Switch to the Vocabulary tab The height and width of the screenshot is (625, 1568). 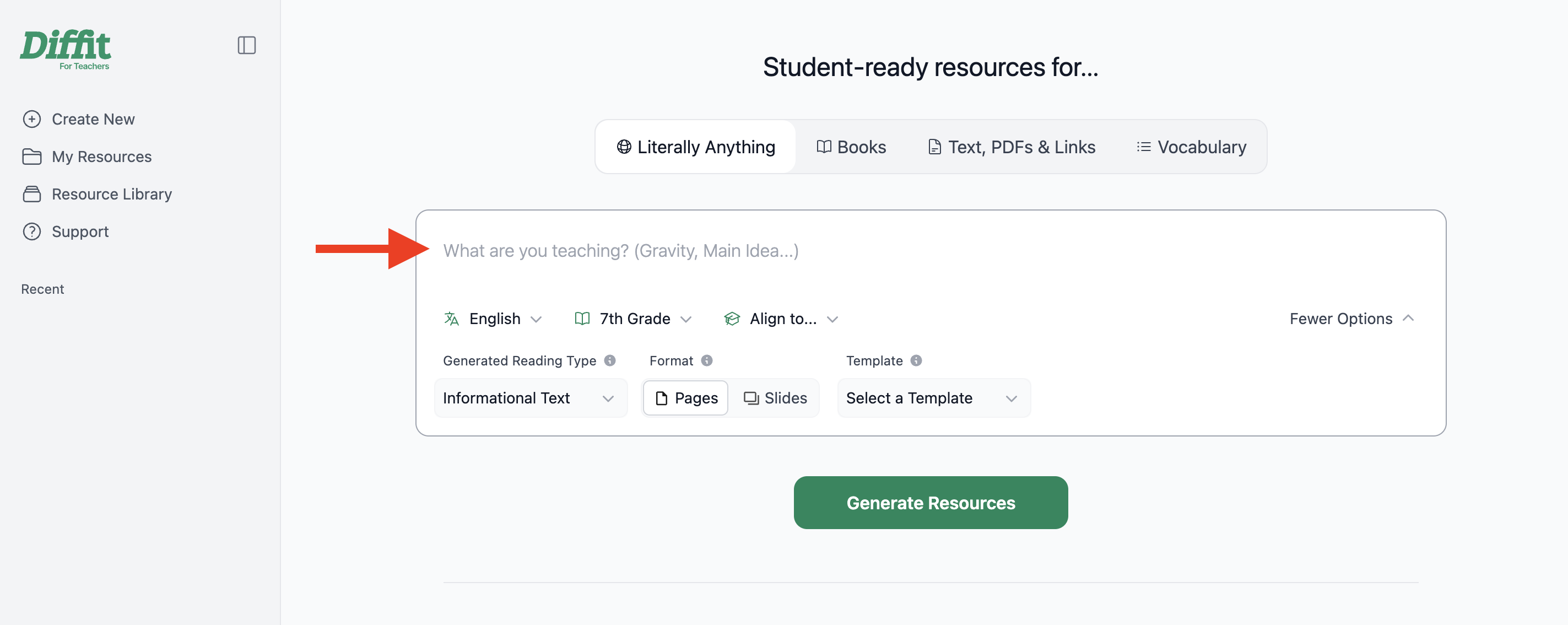(1191, 147)
